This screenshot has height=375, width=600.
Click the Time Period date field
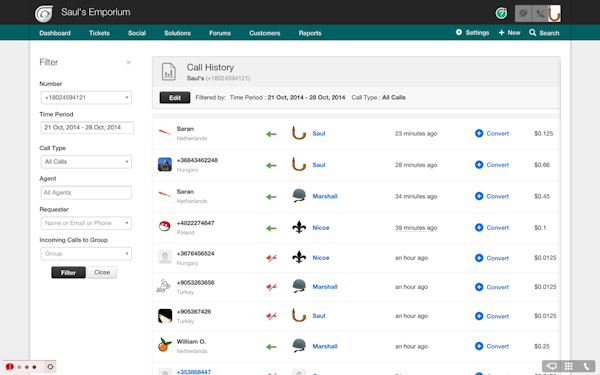pyautogui.click(x=87, y=127)
